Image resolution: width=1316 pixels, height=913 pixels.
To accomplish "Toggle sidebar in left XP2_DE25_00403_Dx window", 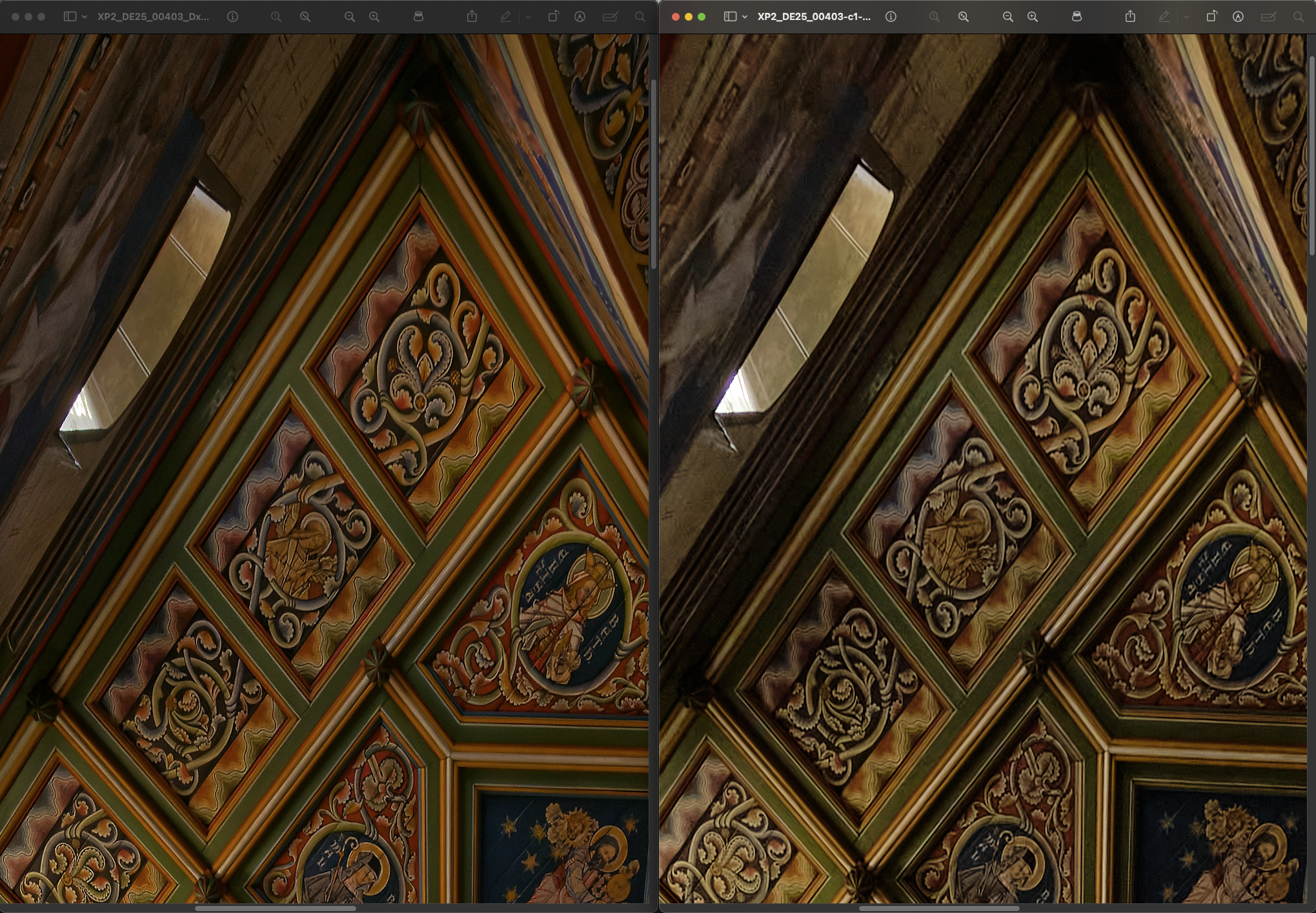I will click(x=70, y=17).
